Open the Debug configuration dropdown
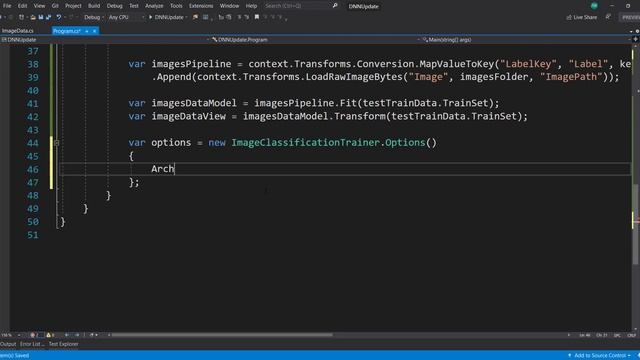Image resolution: width=640 pixels, height=360 pixels. tap(93, 17)
